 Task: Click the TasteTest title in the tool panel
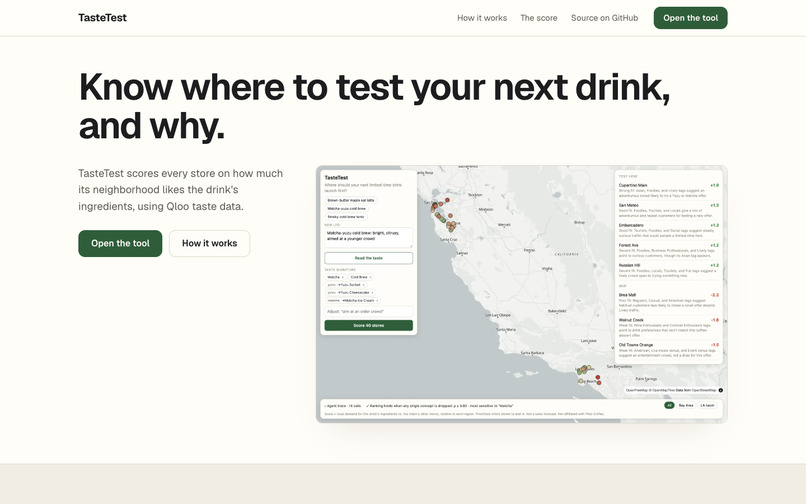[336, 177]
